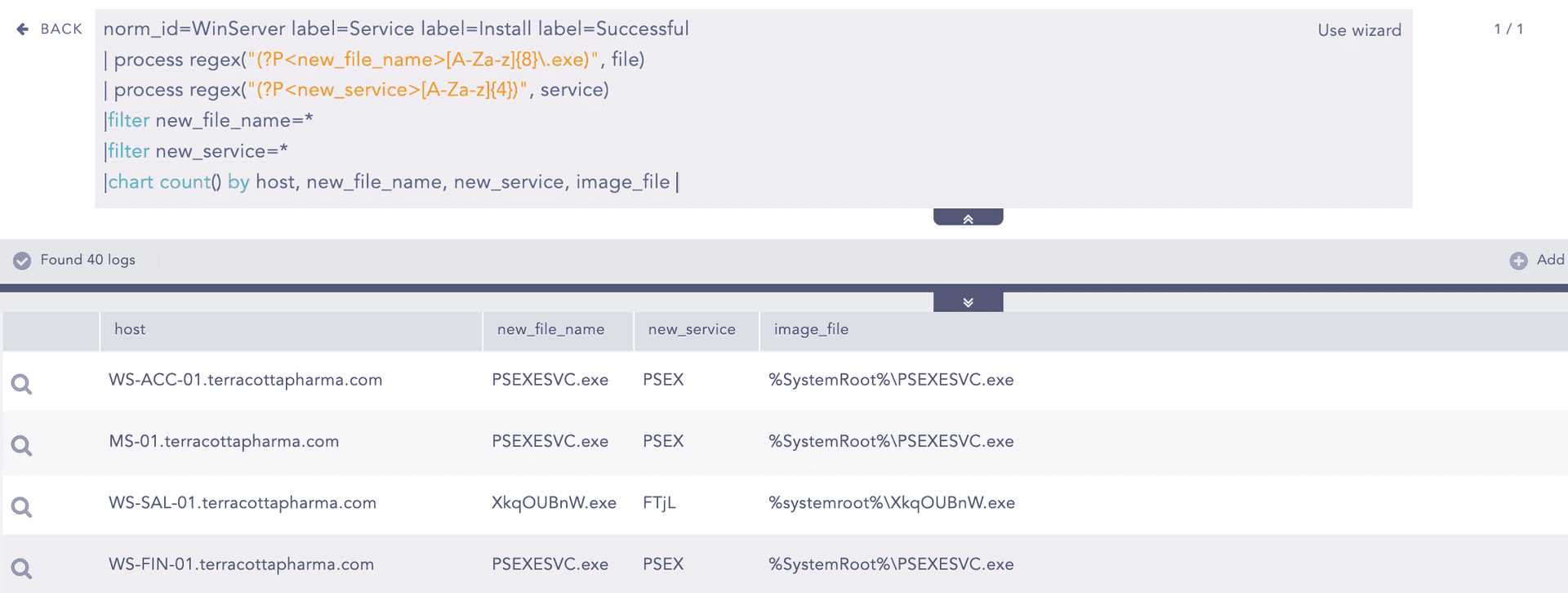Viewport: 1568px width, 593px height.
Task: Click the FTjL service value
Action: (659, 503)
